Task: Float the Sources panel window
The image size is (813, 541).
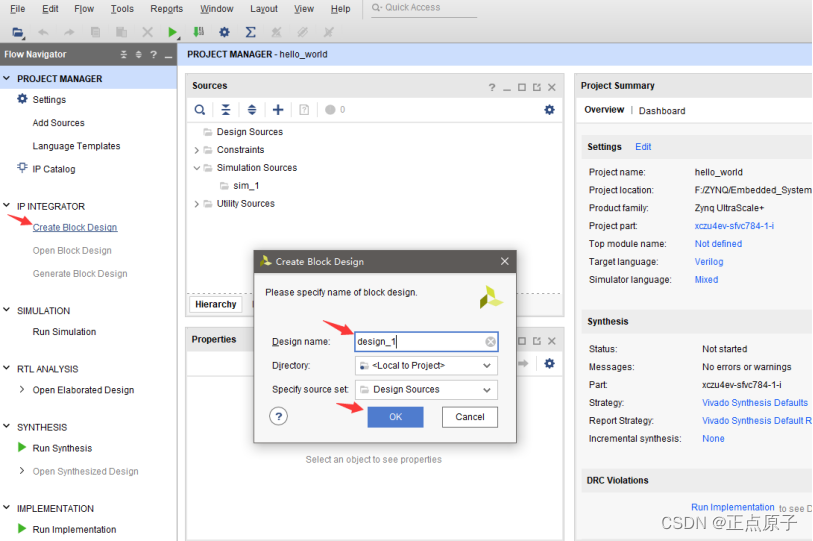Action: click(537, 87)
